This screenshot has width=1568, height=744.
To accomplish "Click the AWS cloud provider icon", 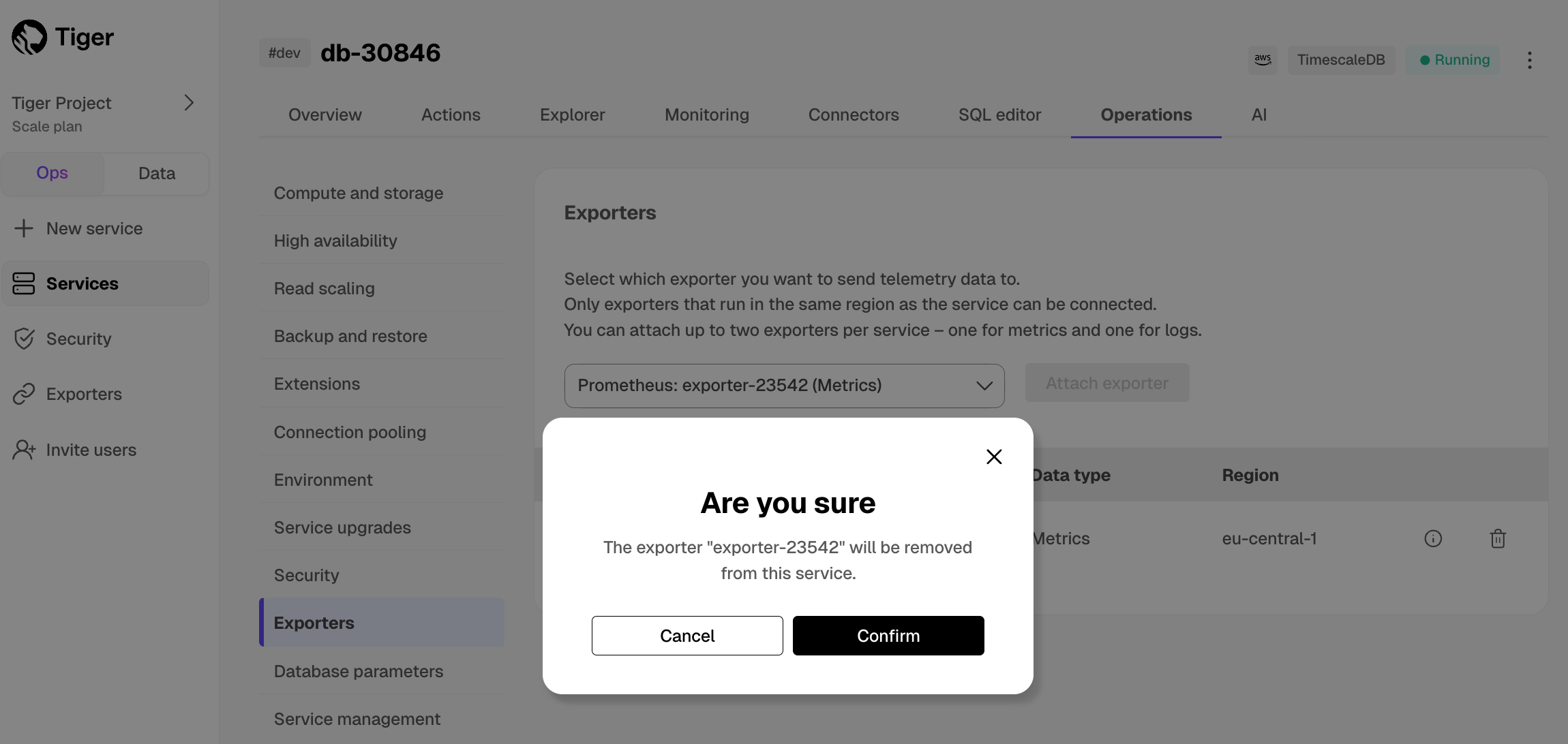I will point(1263,60).
